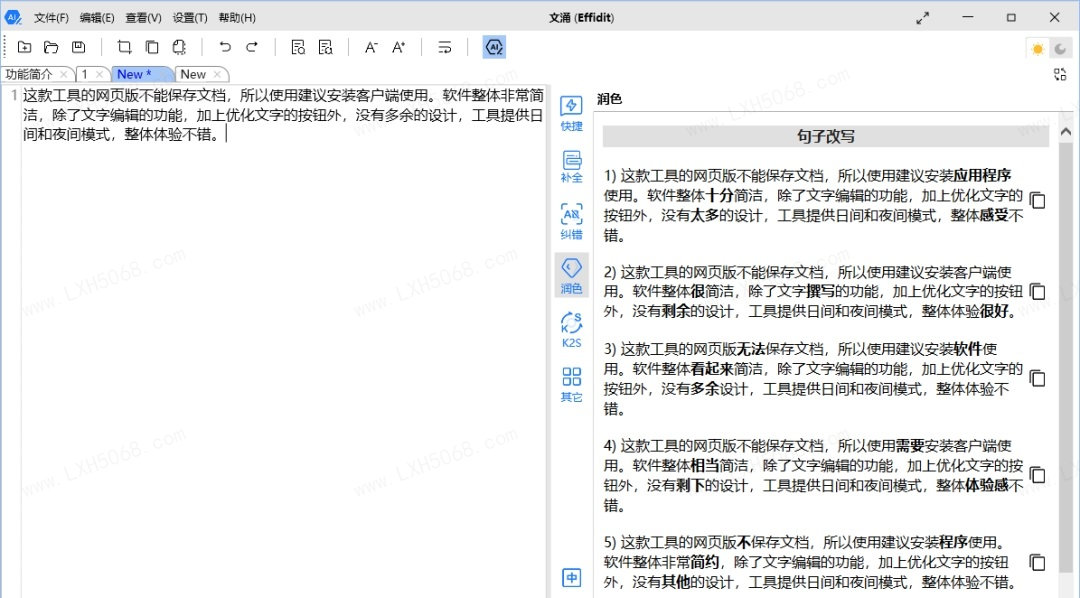Switch to day mode sun icon
Image resolution: width=1080 pixels, height=598 pixels.
[x=1037, y=48]
